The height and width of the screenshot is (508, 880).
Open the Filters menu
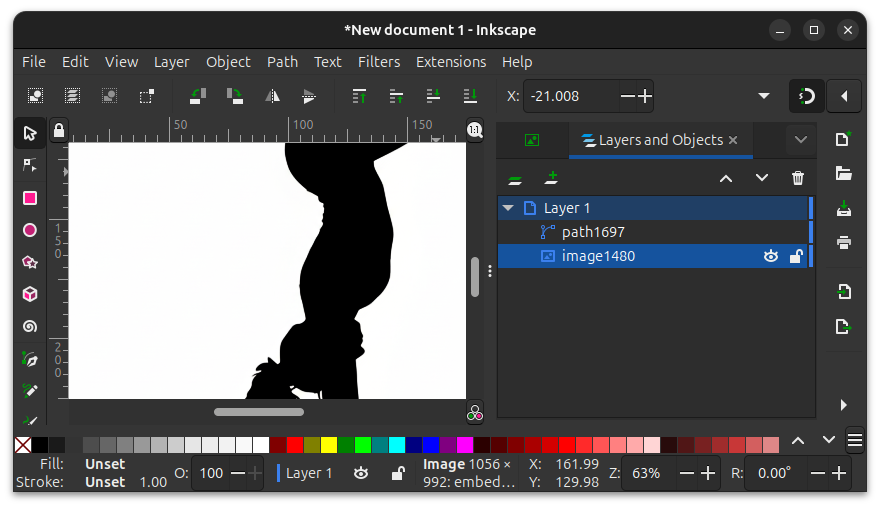point(379,62)
